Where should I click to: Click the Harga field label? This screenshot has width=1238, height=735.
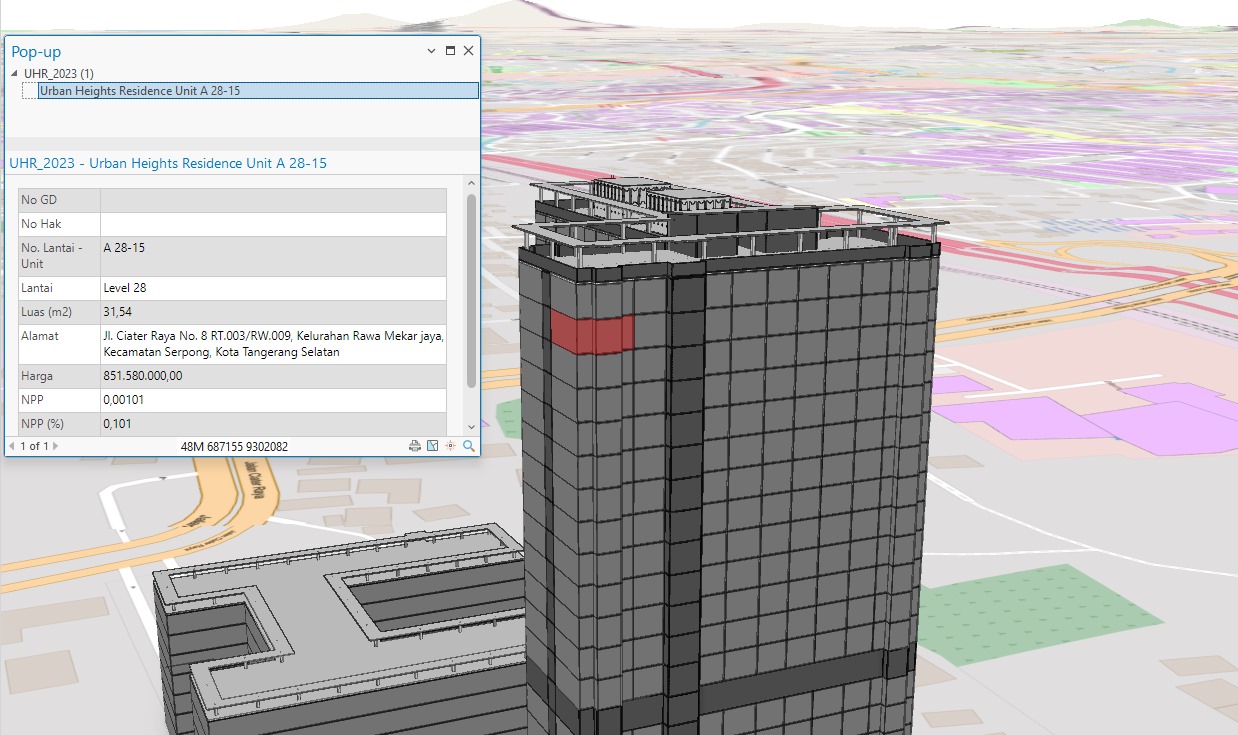[37, 376]
